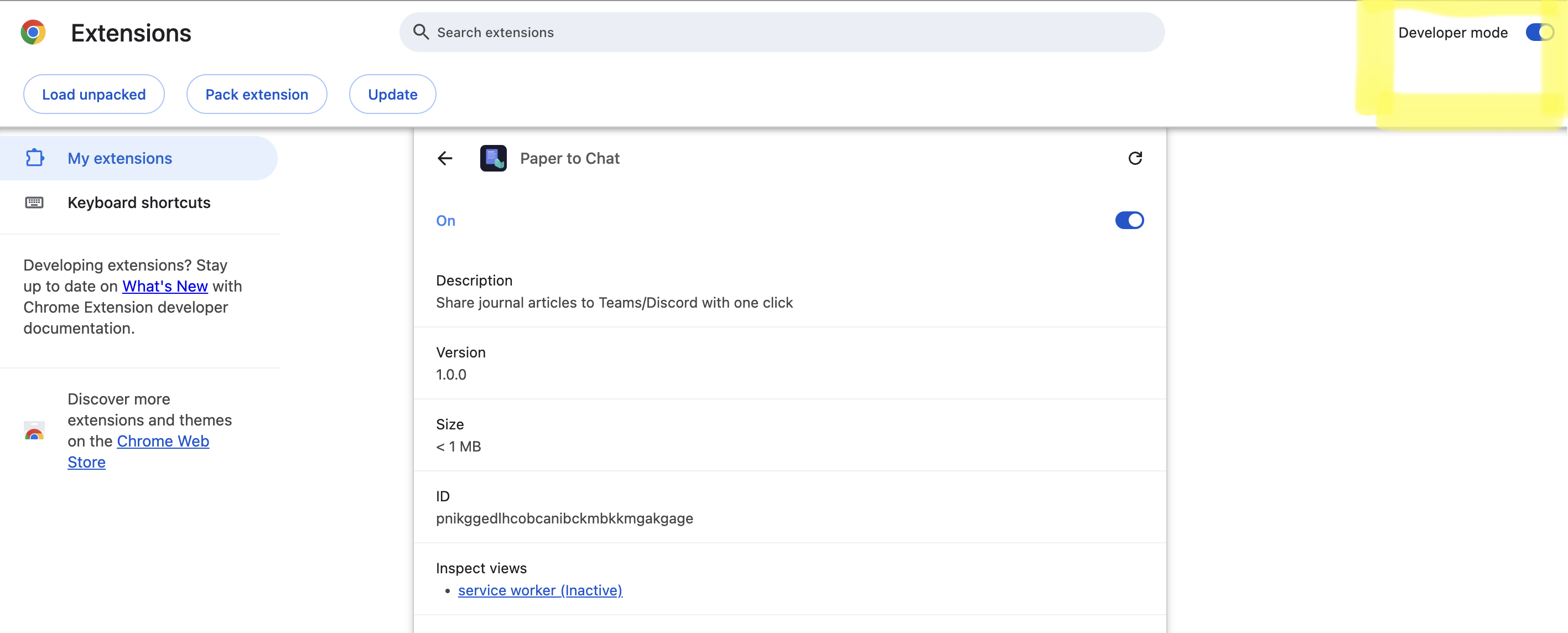The image size is (1568, 633).
Task: Click the Keyboard shortcuts keyboard icon
Action: (34, 202)
